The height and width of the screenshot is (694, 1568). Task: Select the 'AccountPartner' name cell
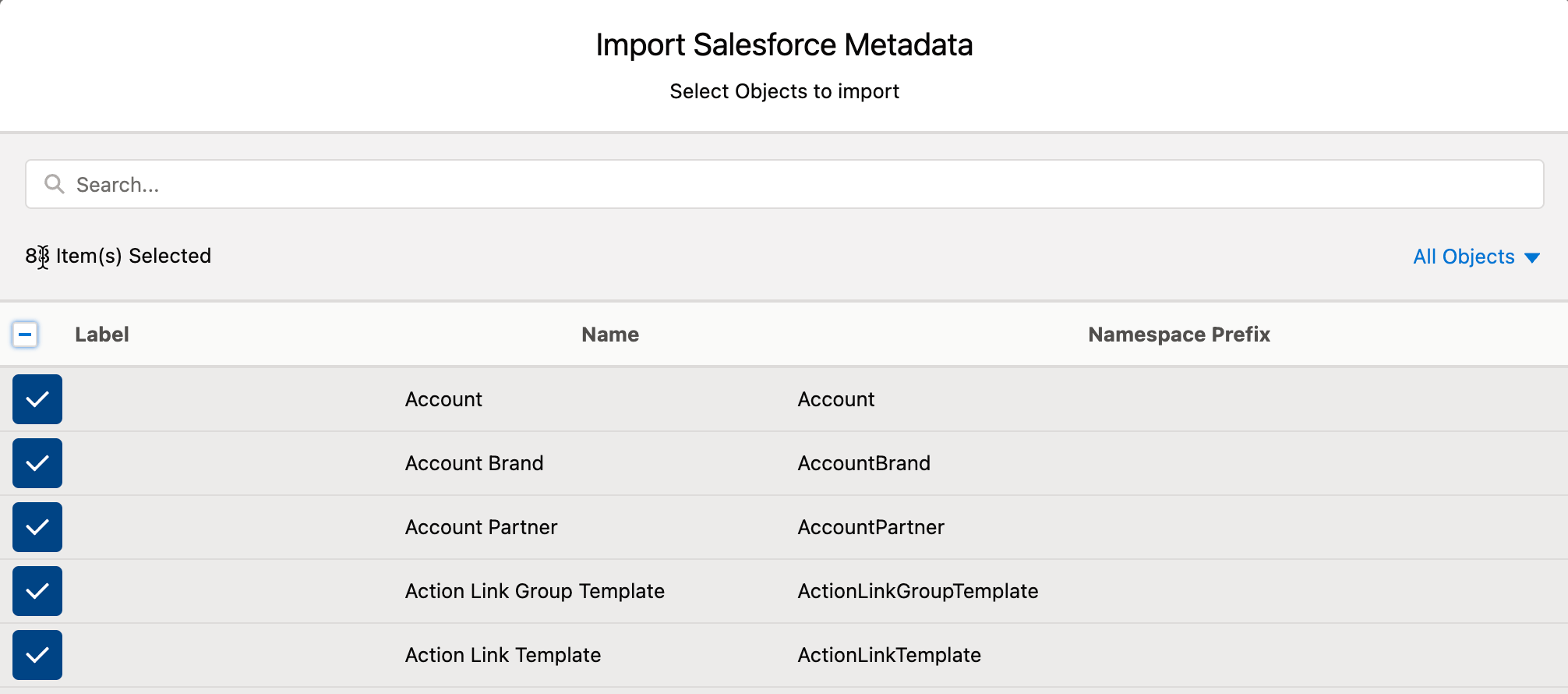pos(871,527)
